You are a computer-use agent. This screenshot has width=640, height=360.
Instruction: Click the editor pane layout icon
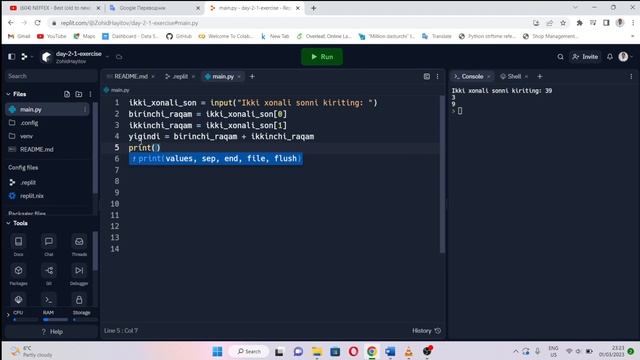(427, 76)
